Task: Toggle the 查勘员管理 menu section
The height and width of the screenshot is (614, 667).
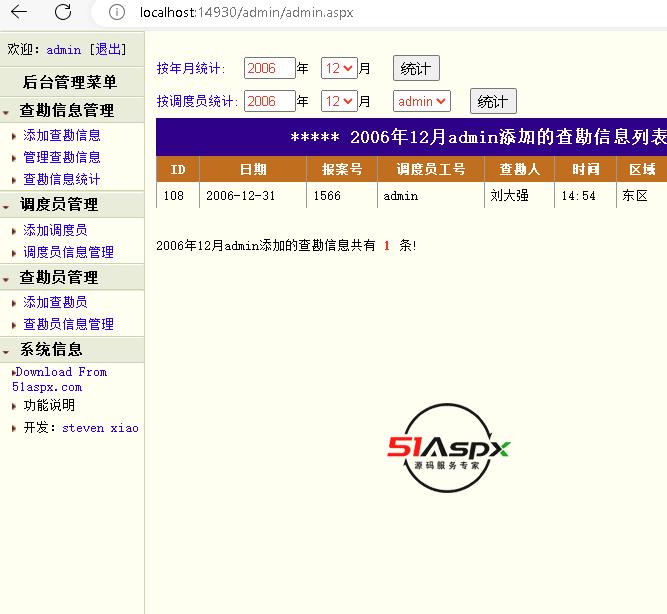Action: [x=58, y=277]
